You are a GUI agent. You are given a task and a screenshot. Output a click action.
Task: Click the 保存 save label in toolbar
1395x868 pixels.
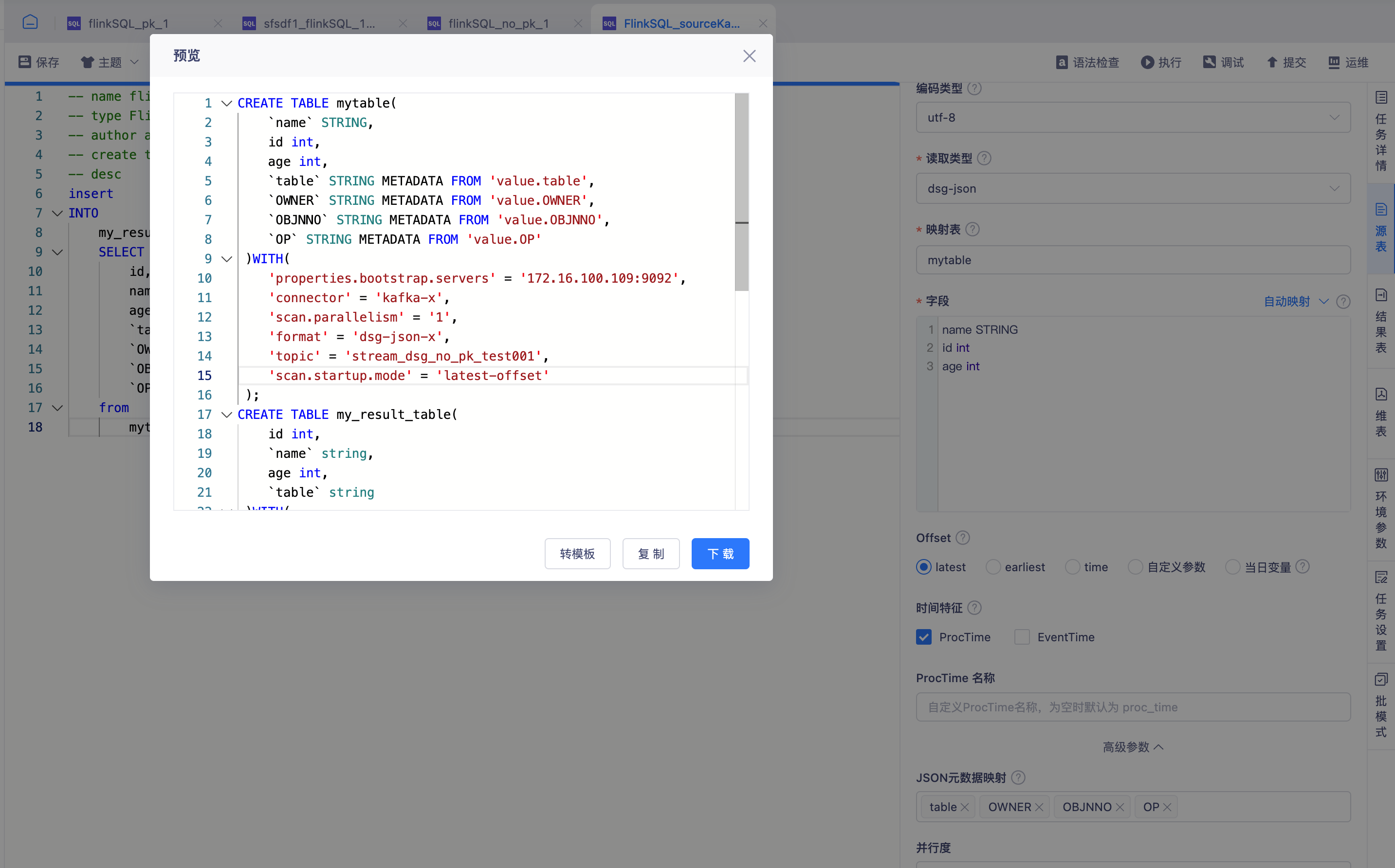click(x=47, y=62)
